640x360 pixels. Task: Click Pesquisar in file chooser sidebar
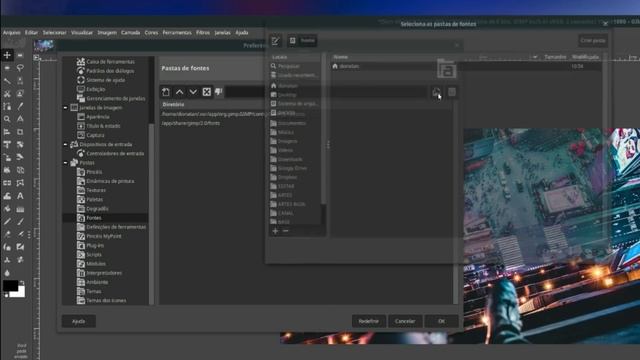[x=289, y=66]
